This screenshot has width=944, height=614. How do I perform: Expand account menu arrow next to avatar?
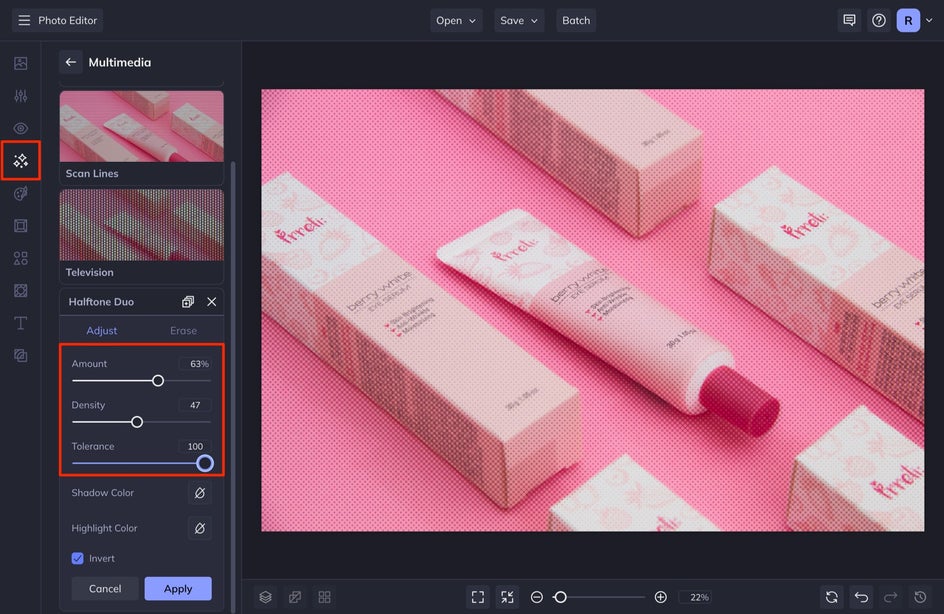pyautogui.click(x=929, y=20)
